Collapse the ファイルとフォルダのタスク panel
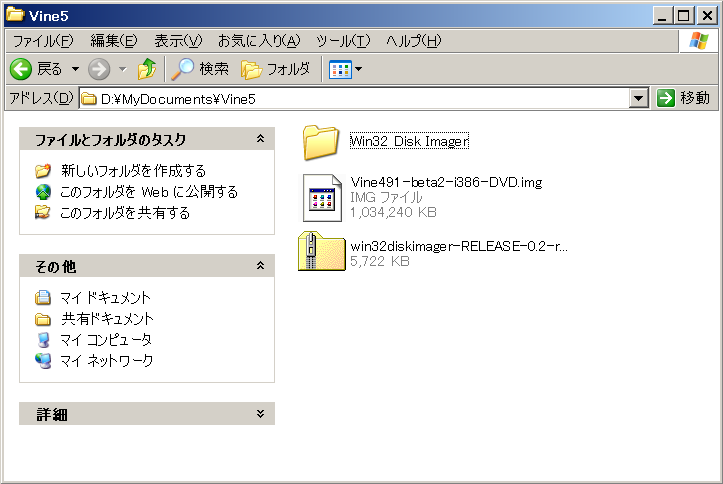 260,138
